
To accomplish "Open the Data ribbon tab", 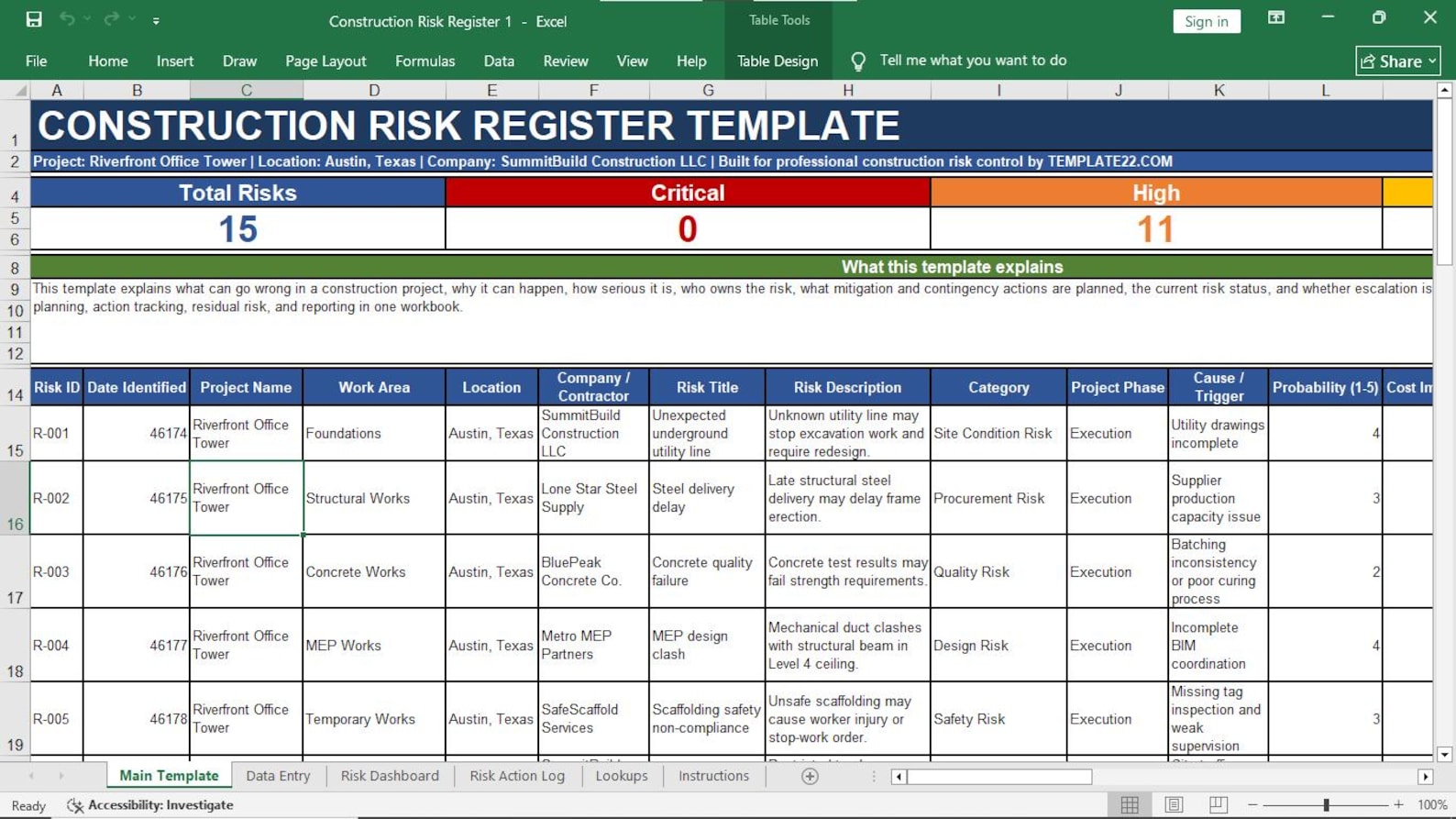I will (x=499, y=61).
